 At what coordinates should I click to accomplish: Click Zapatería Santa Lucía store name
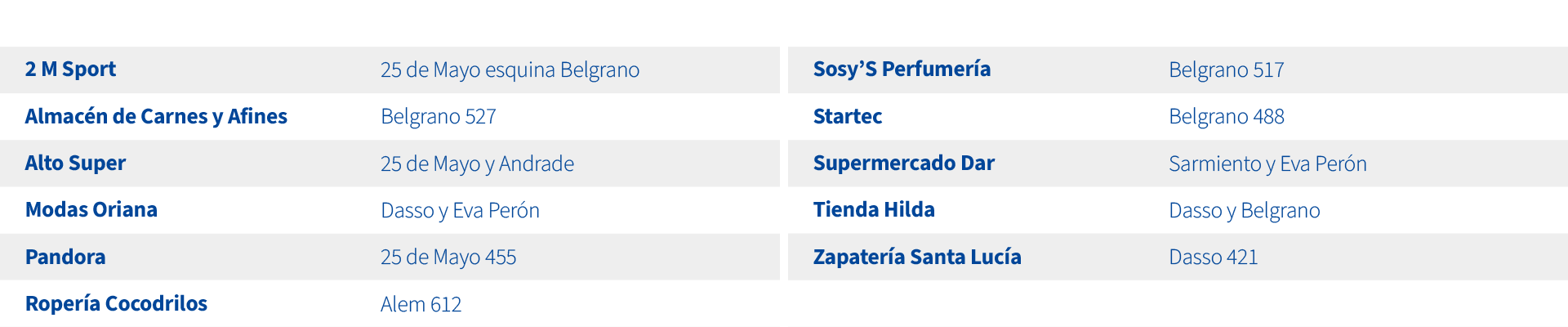pyautogui.click(x=917, y=258)
